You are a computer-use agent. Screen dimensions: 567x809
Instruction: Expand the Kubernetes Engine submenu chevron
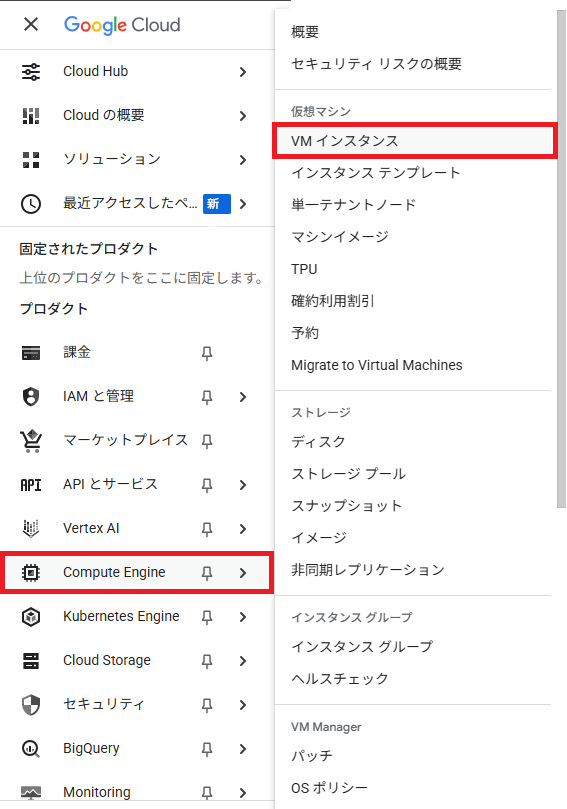tap(243, 617)
